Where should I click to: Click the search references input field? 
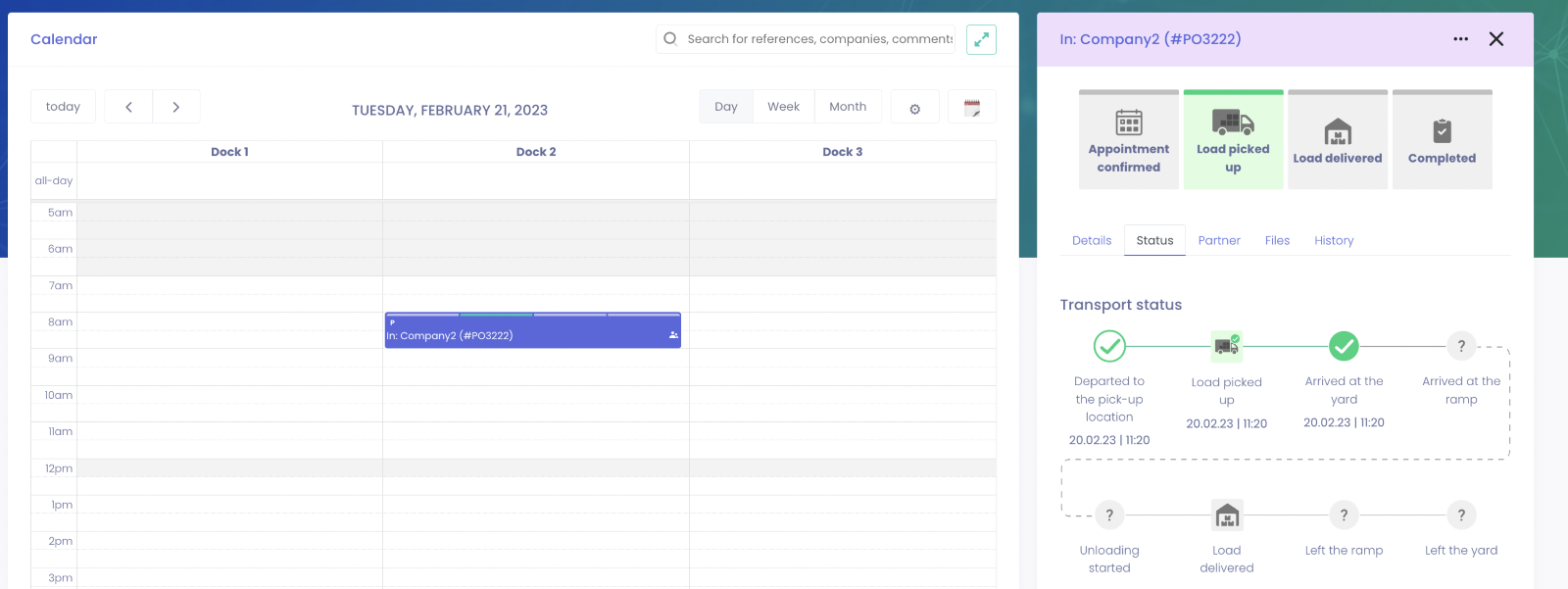click(x=819, y=39)
